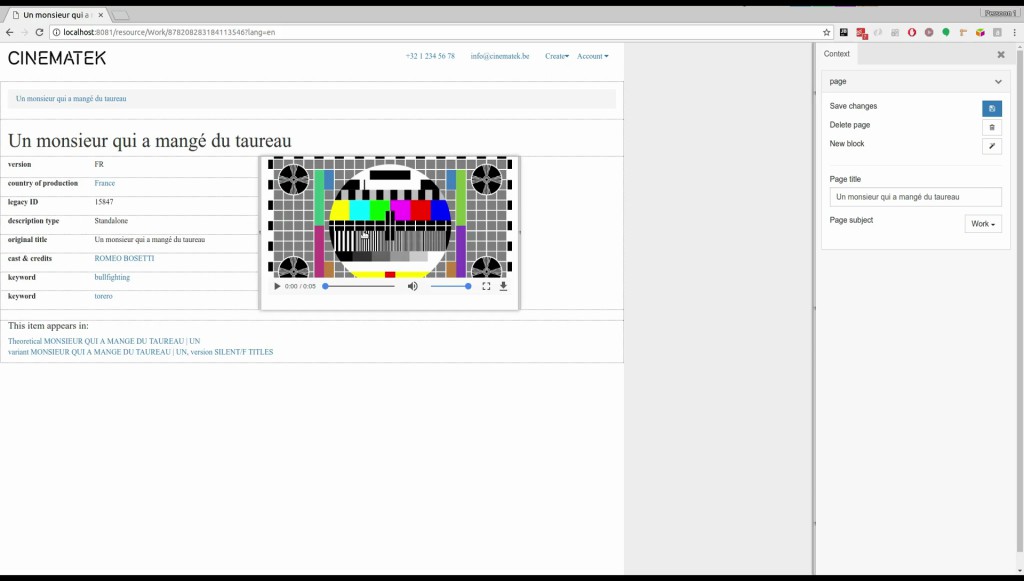Click the grey play-circle extension icon
This screenshot has width=1024, height=581.
[x=929, y=32]
